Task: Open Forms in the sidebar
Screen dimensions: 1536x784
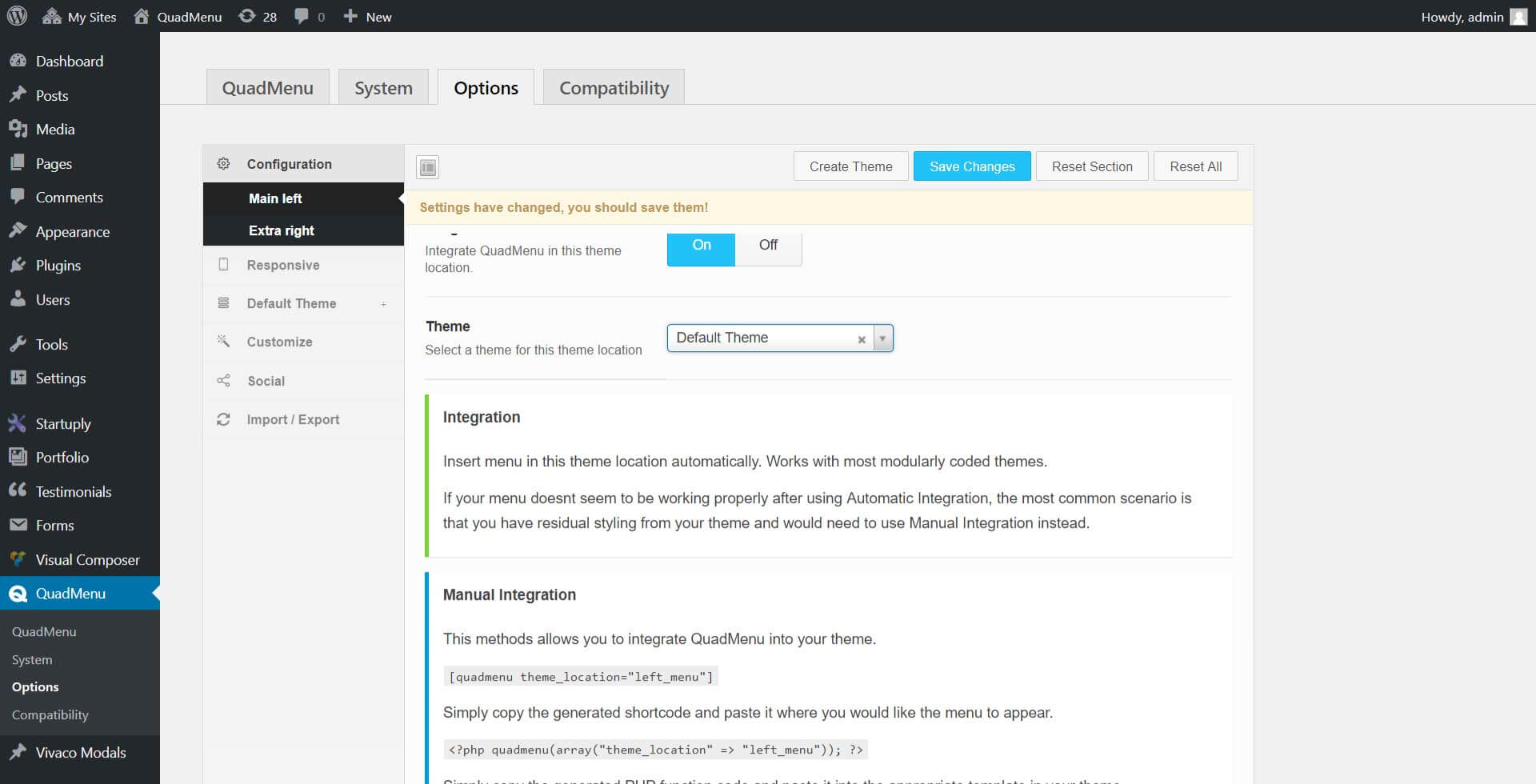Action: [x=80, y=525]
